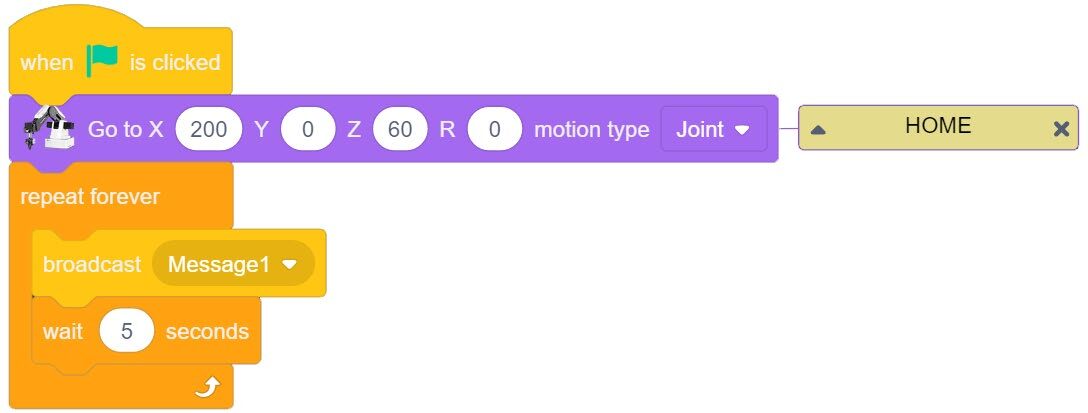Select the Y value field on the Go to block
The height and width of the screenshot is (413, 1088).
pyautogui.click(x=308, y=129)
